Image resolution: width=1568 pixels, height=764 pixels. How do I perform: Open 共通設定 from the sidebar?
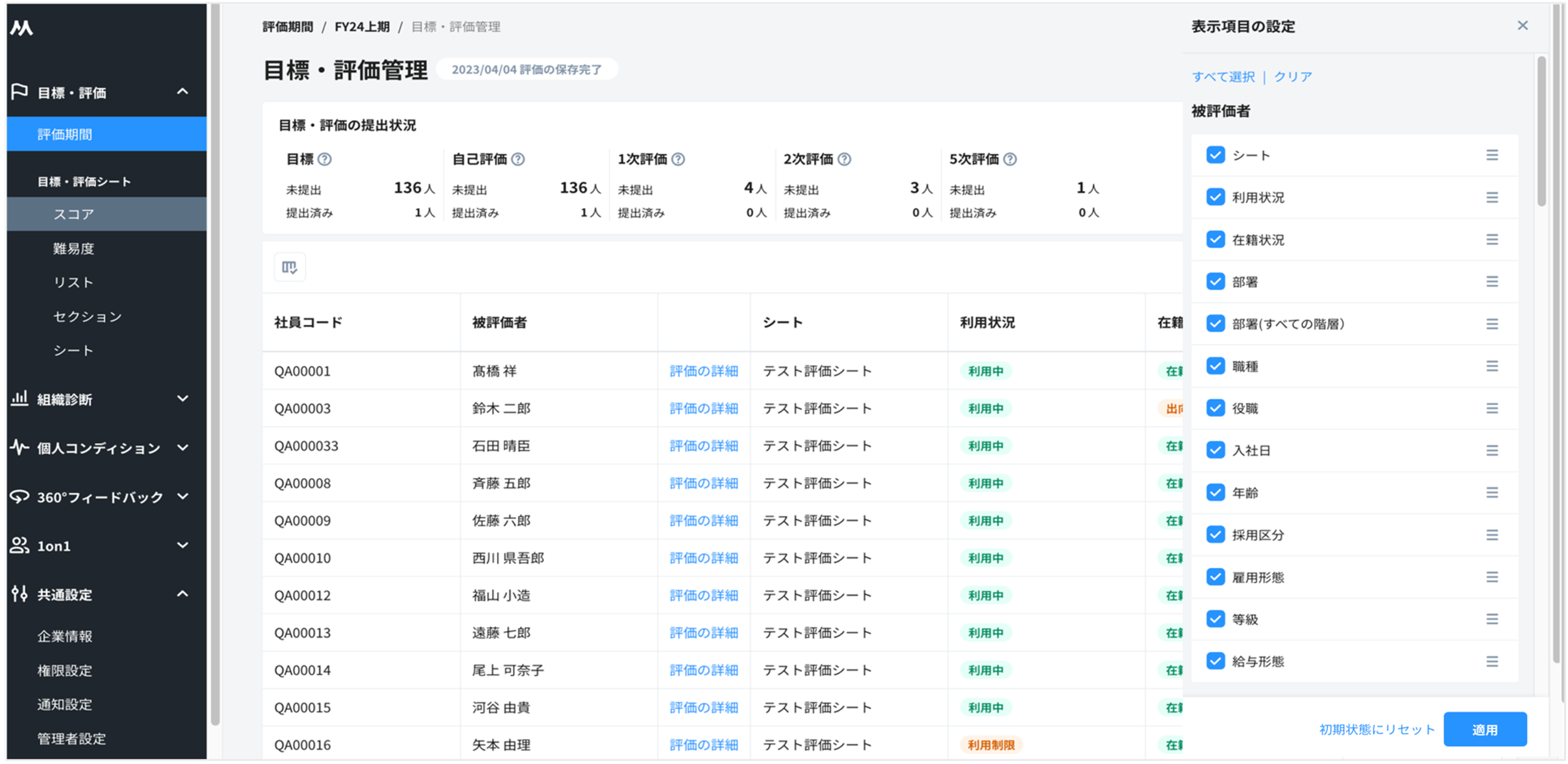(67, 595)
